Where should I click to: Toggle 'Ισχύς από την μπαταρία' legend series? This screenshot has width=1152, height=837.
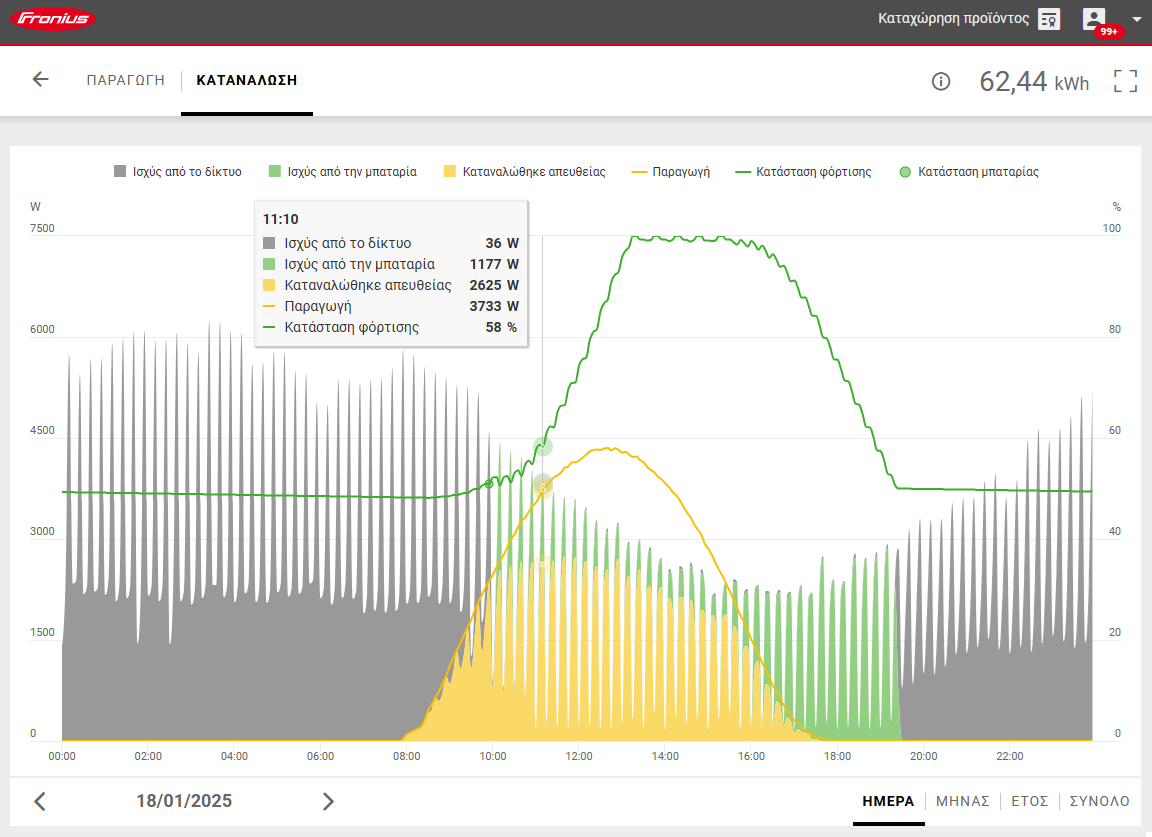[342, 172]
